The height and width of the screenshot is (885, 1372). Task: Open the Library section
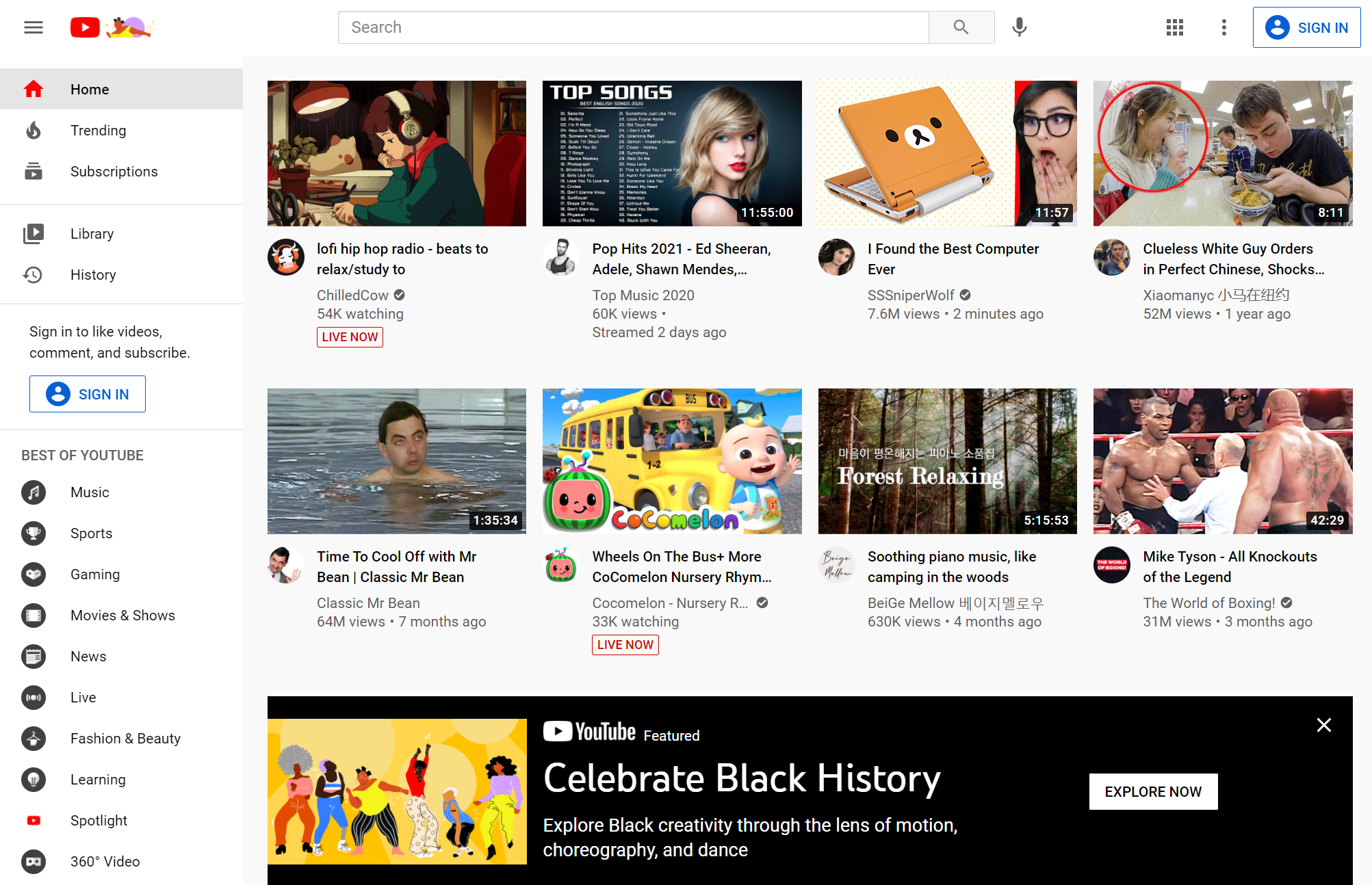tap(92, 234)
